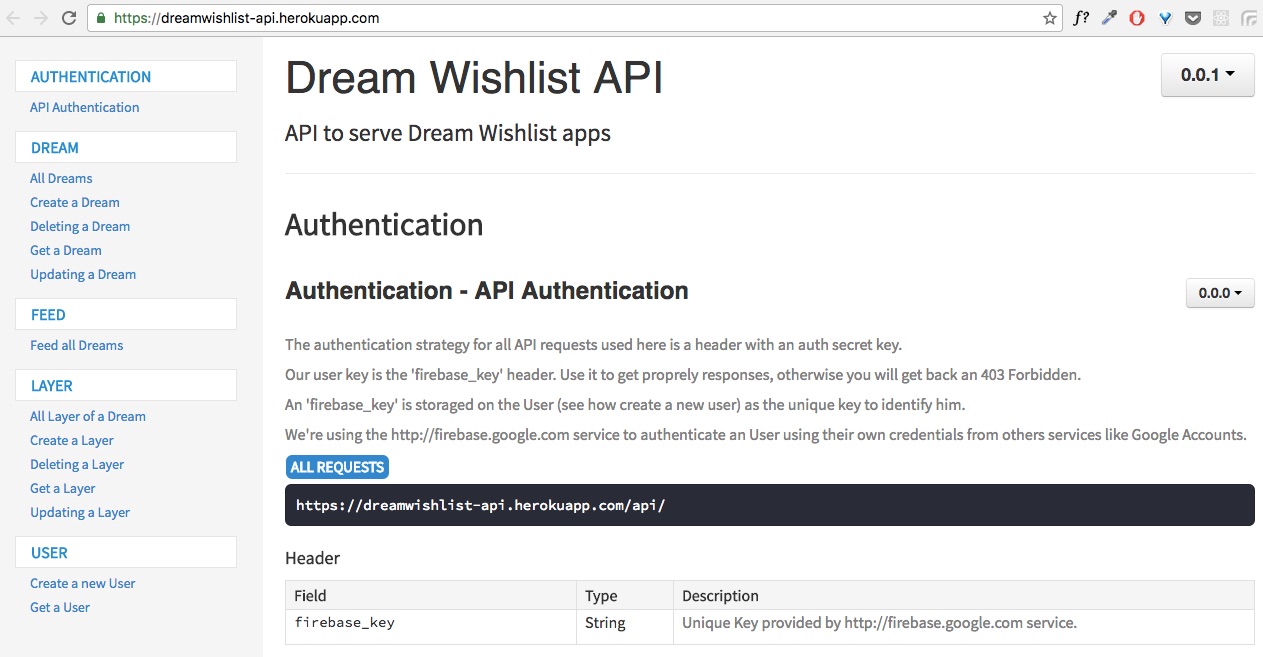Click the firebase_key table cell
This screenshot has height=657, width=1263.
431,627
